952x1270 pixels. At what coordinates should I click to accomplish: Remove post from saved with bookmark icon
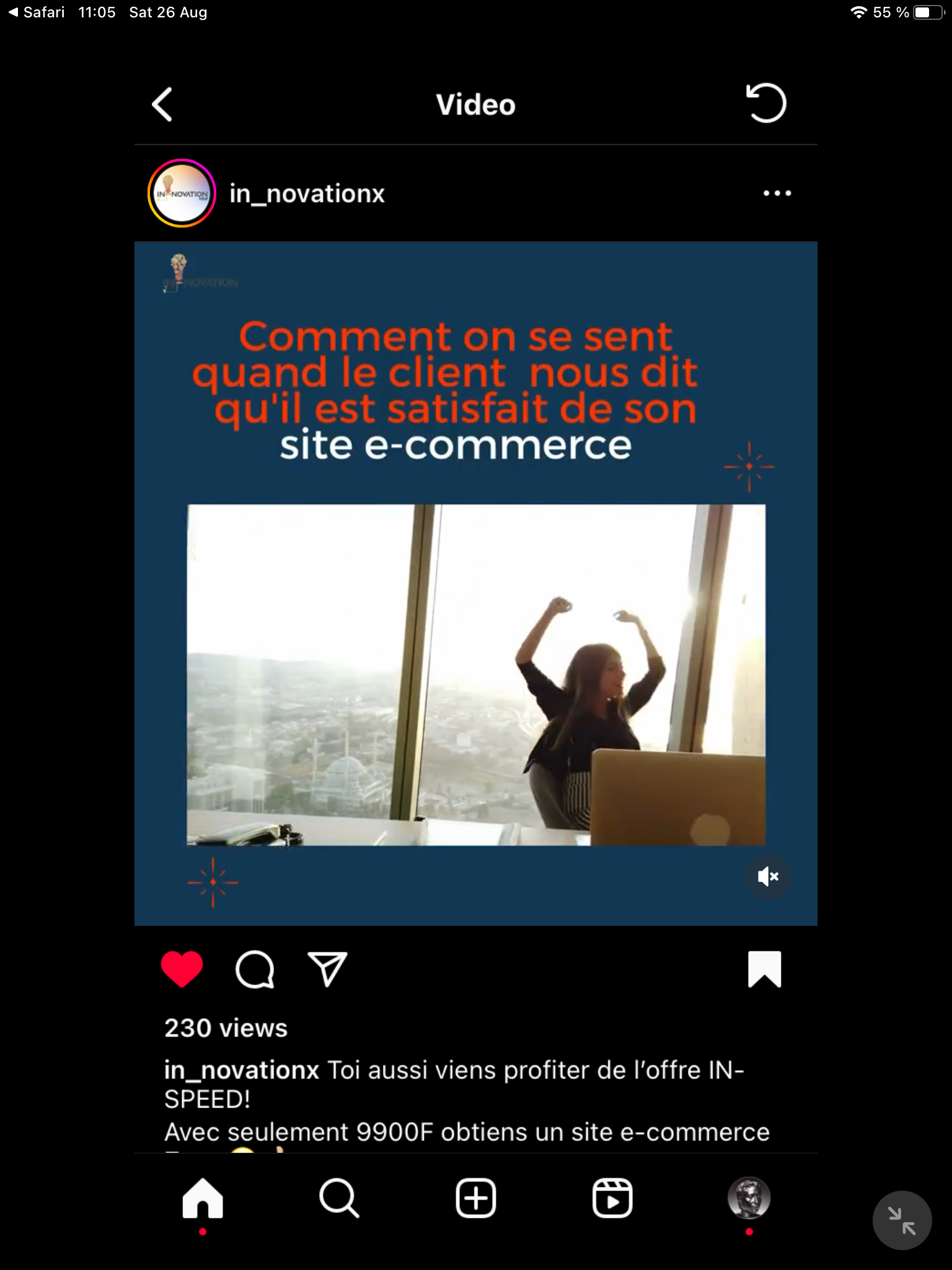tap(765, 969)
